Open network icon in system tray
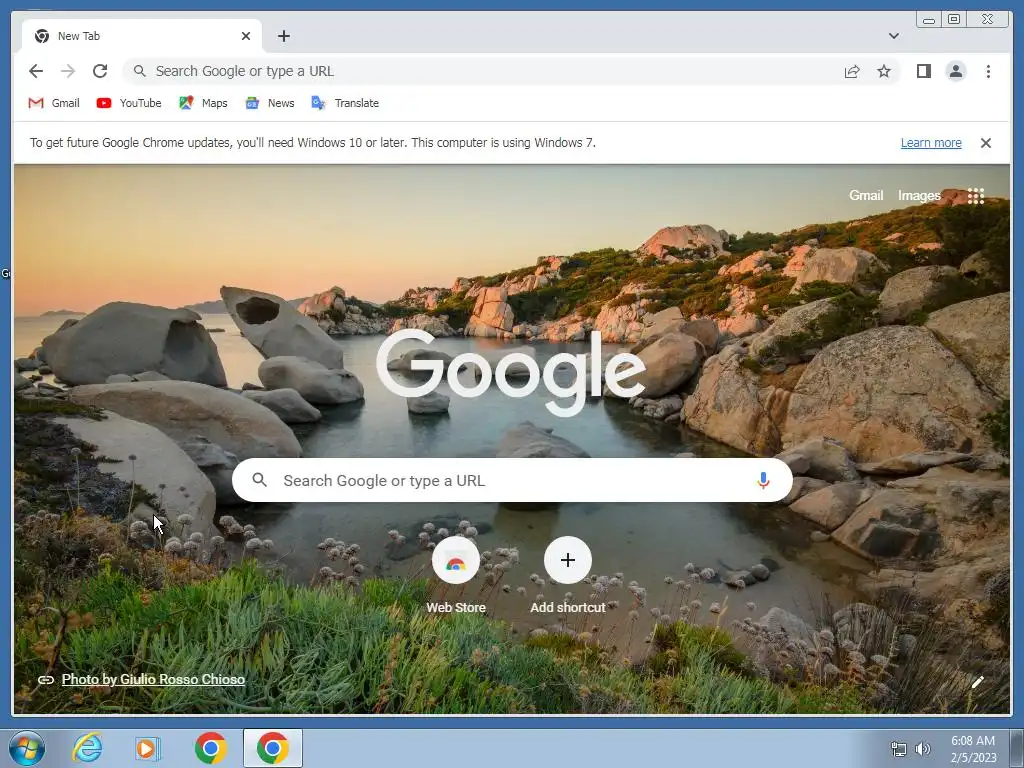This screenshot has width=1024, height=768. pos(899,749)
